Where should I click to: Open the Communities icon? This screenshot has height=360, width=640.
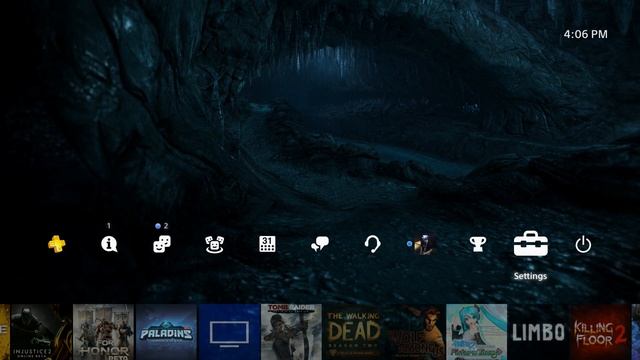point(214,244)
